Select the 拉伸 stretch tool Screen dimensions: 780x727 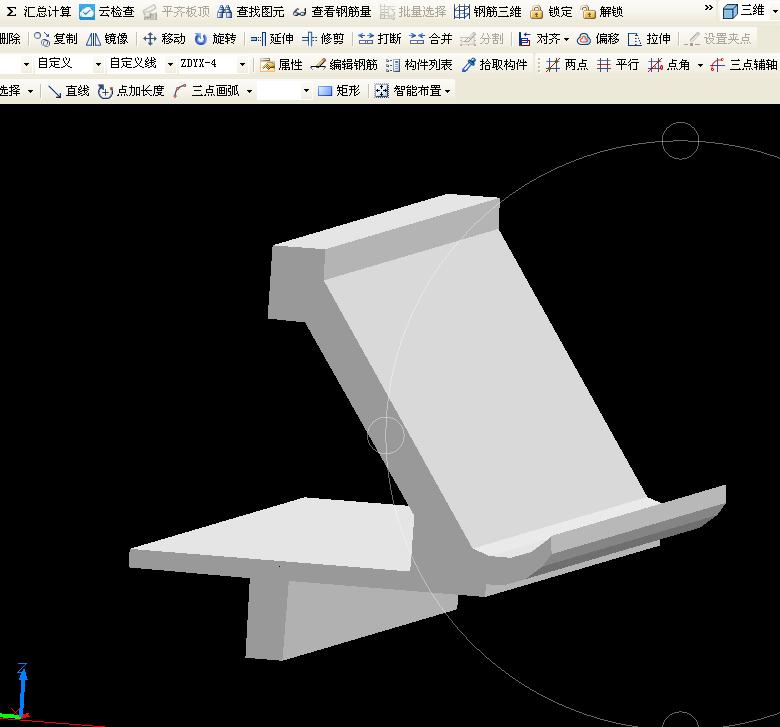tap(649, 38)
